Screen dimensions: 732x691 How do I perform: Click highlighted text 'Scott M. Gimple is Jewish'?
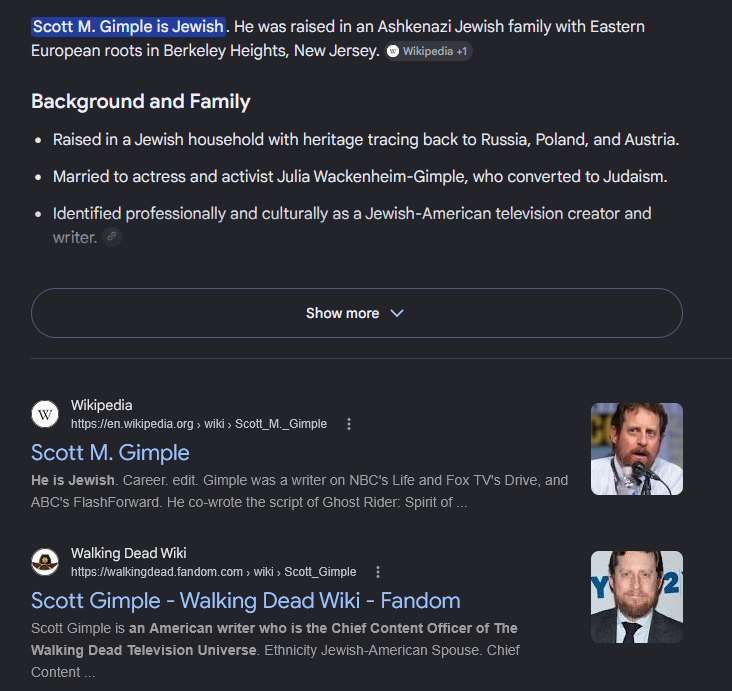pyautogui.click(x=128, y=27)
